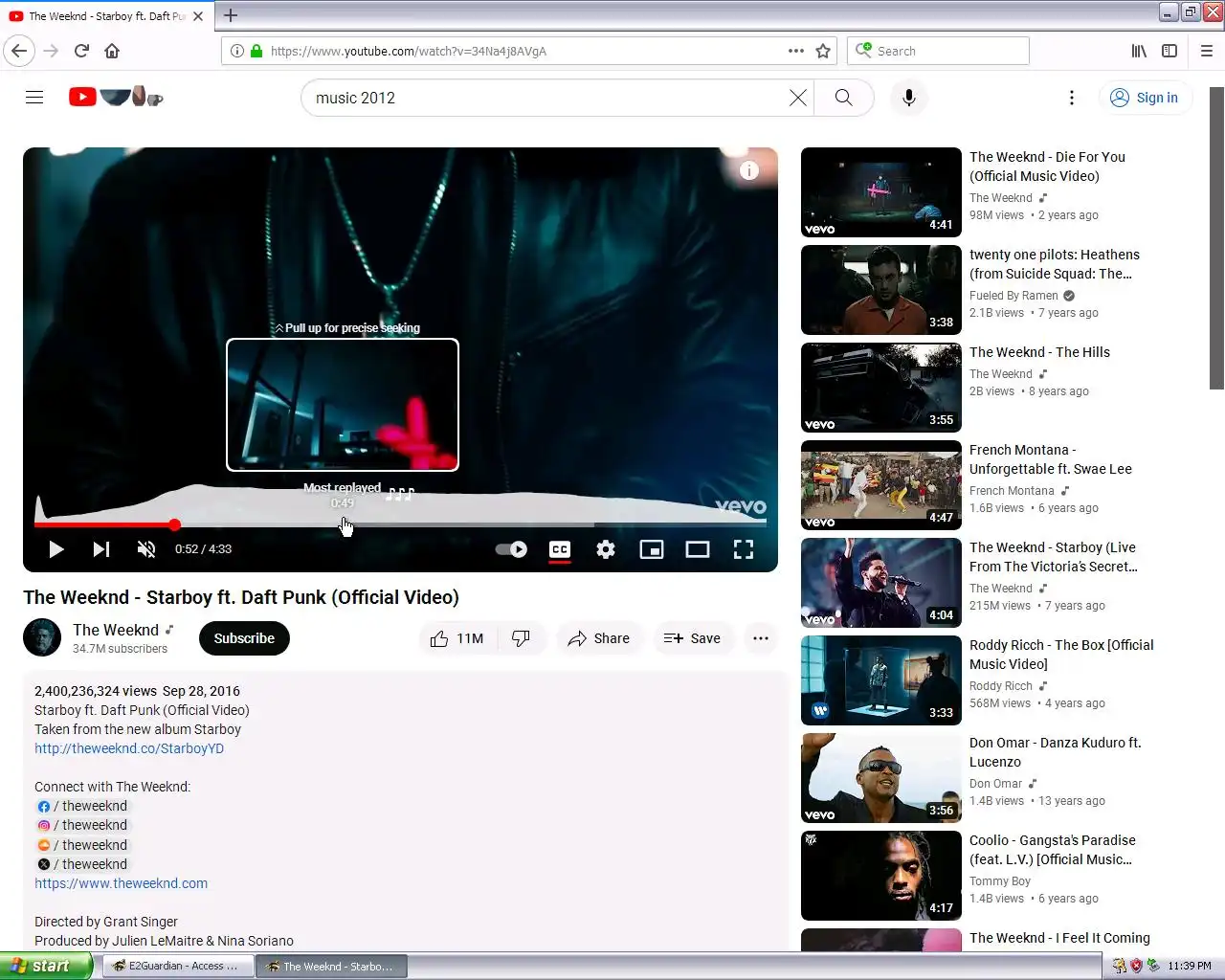Go forward in browser history
1225x980 pixels.
(51, 51)
